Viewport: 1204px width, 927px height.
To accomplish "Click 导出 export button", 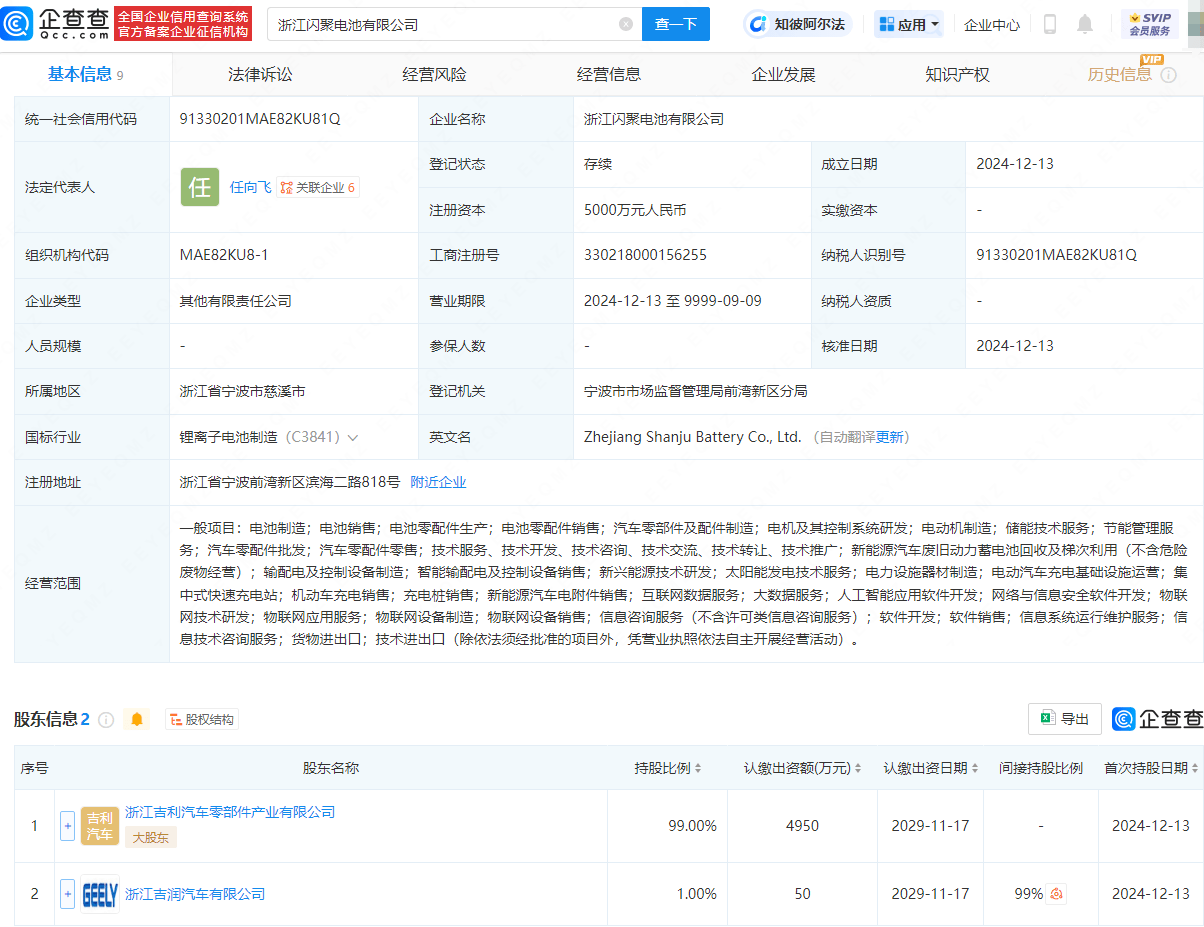I will [x=1065, y=719].
